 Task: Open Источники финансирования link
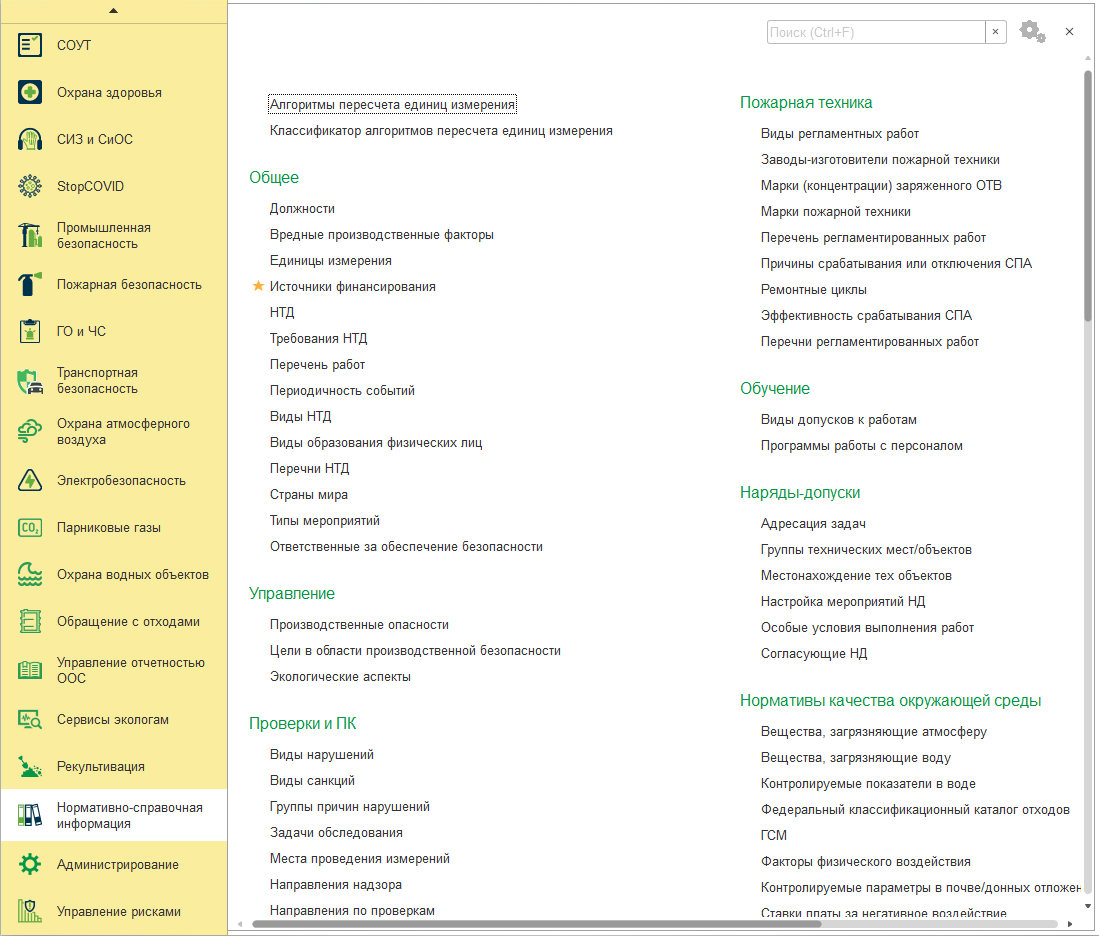click(x=353, y=286)
